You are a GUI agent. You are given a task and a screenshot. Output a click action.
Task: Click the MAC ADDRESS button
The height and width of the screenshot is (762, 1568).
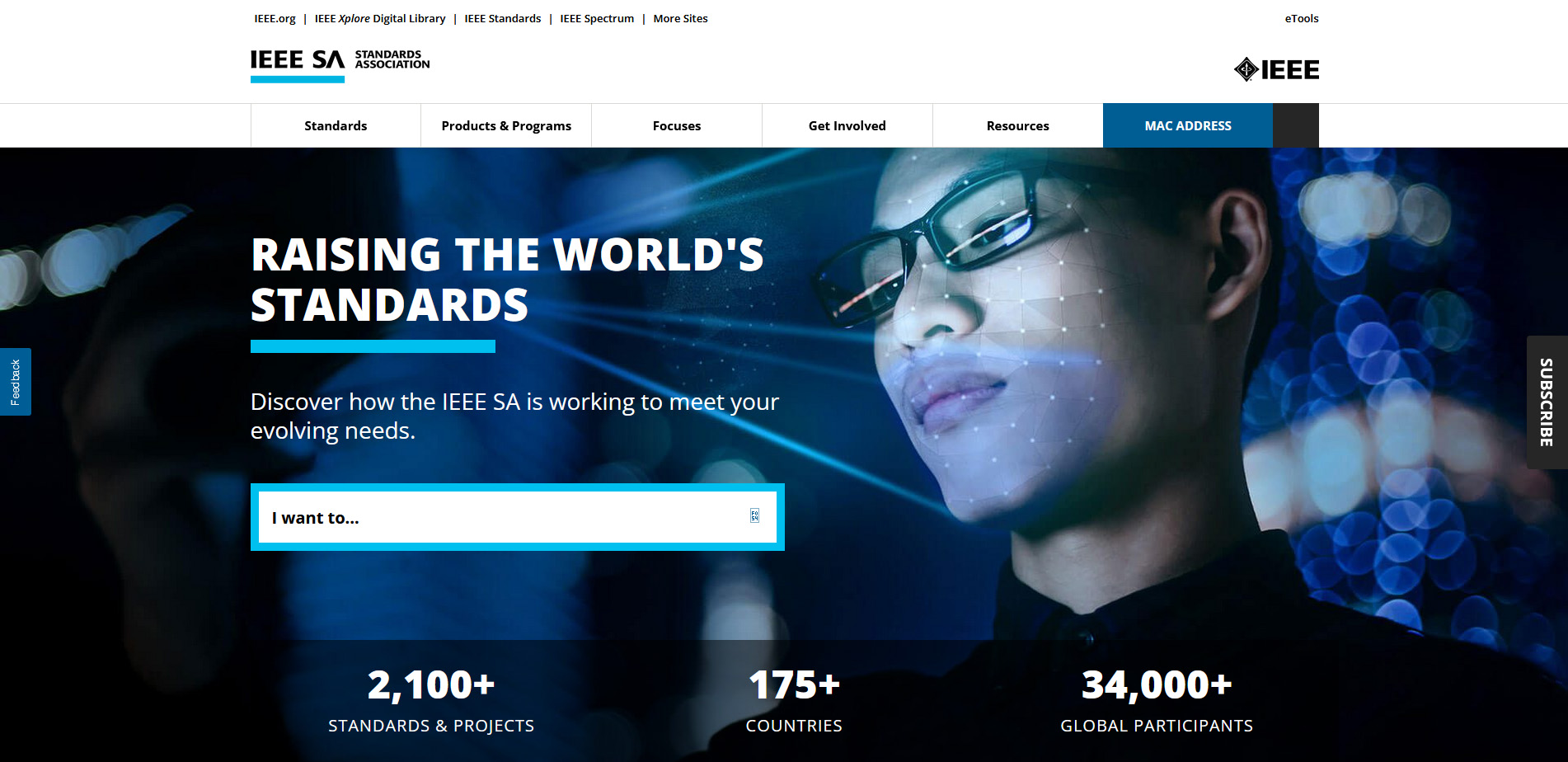1188,125
